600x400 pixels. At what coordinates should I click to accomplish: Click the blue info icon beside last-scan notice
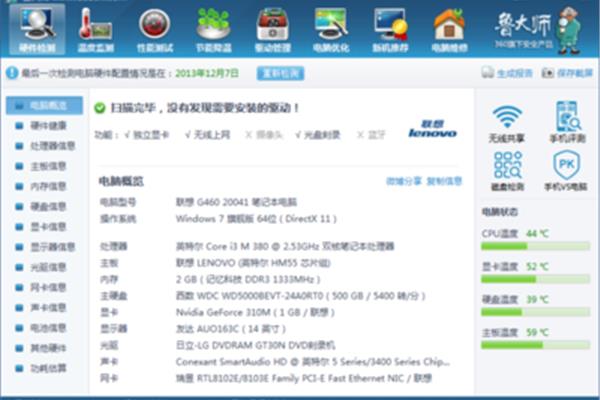12,73
